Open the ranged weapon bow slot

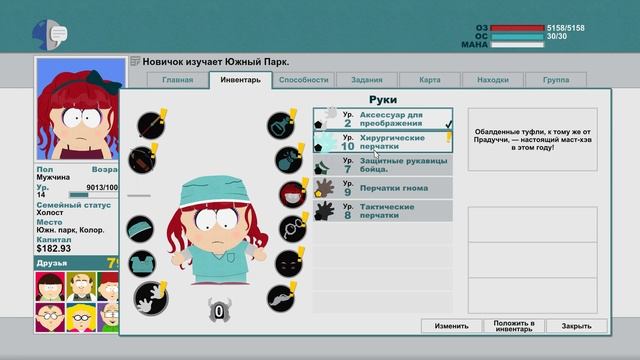coord(142,160)
